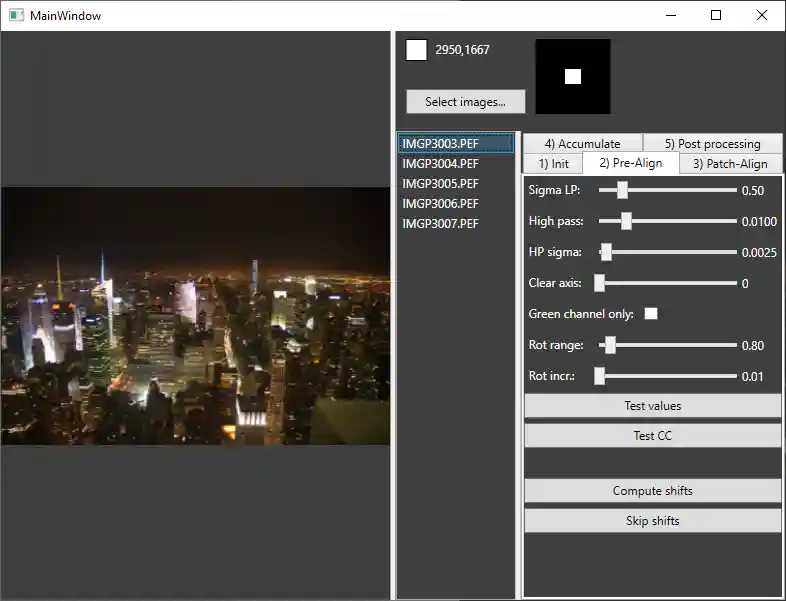The image size is (786, 601).
Task: Go to the 1) Init tab
Action: [553, 164]
